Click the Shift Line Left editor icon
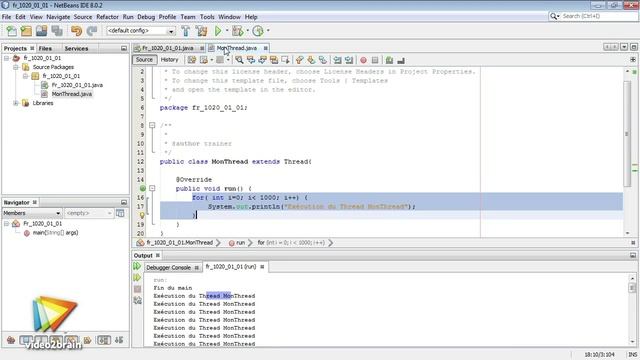 pos(337,60)
